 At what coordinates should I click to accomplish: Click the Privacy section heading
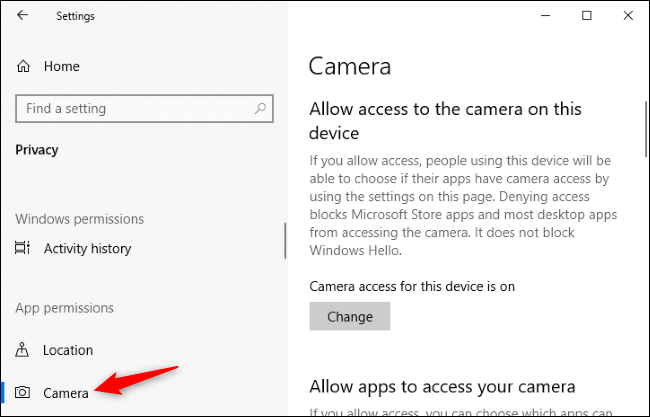click(x=37, y=150)
